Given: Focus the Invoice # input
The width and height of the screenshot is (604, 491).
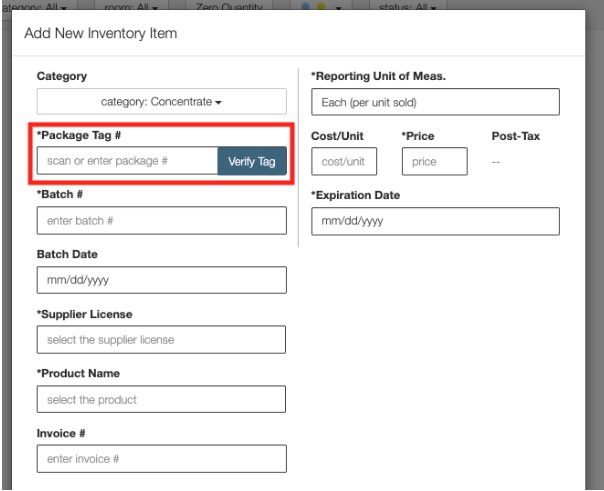Looking at the screenshot, I should [x=161, y=459].
